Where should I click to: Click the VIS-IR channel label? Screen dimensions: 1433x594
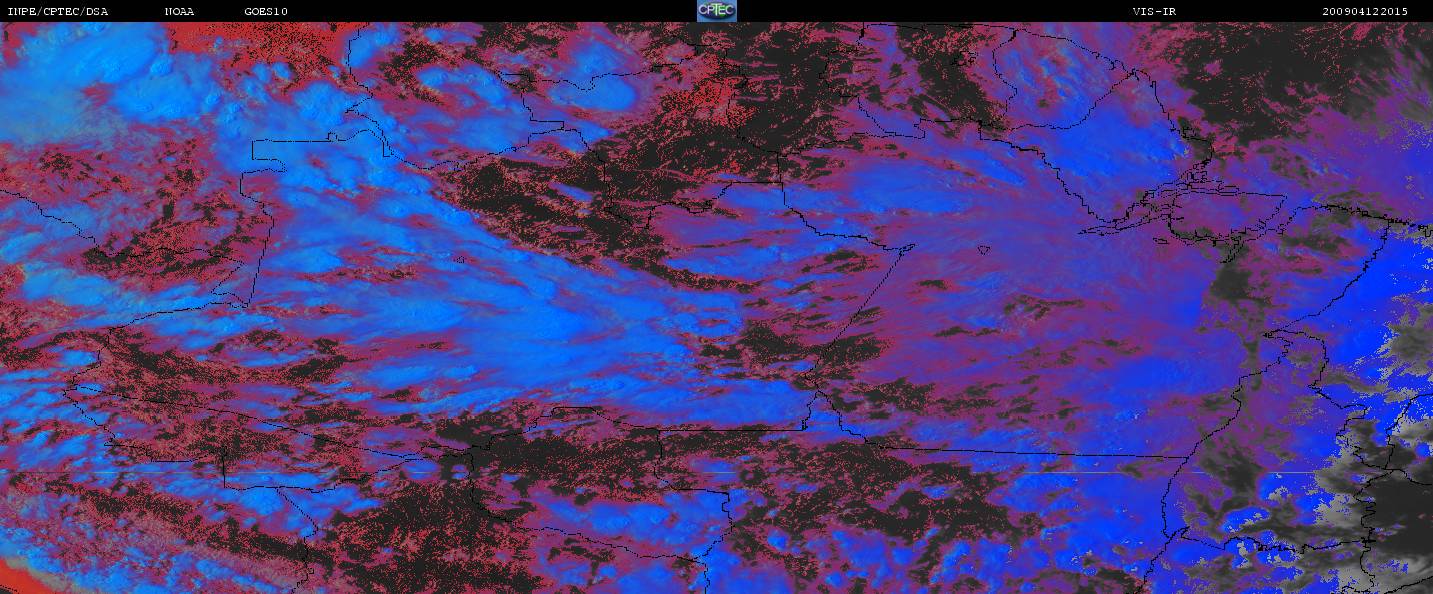1153,11
